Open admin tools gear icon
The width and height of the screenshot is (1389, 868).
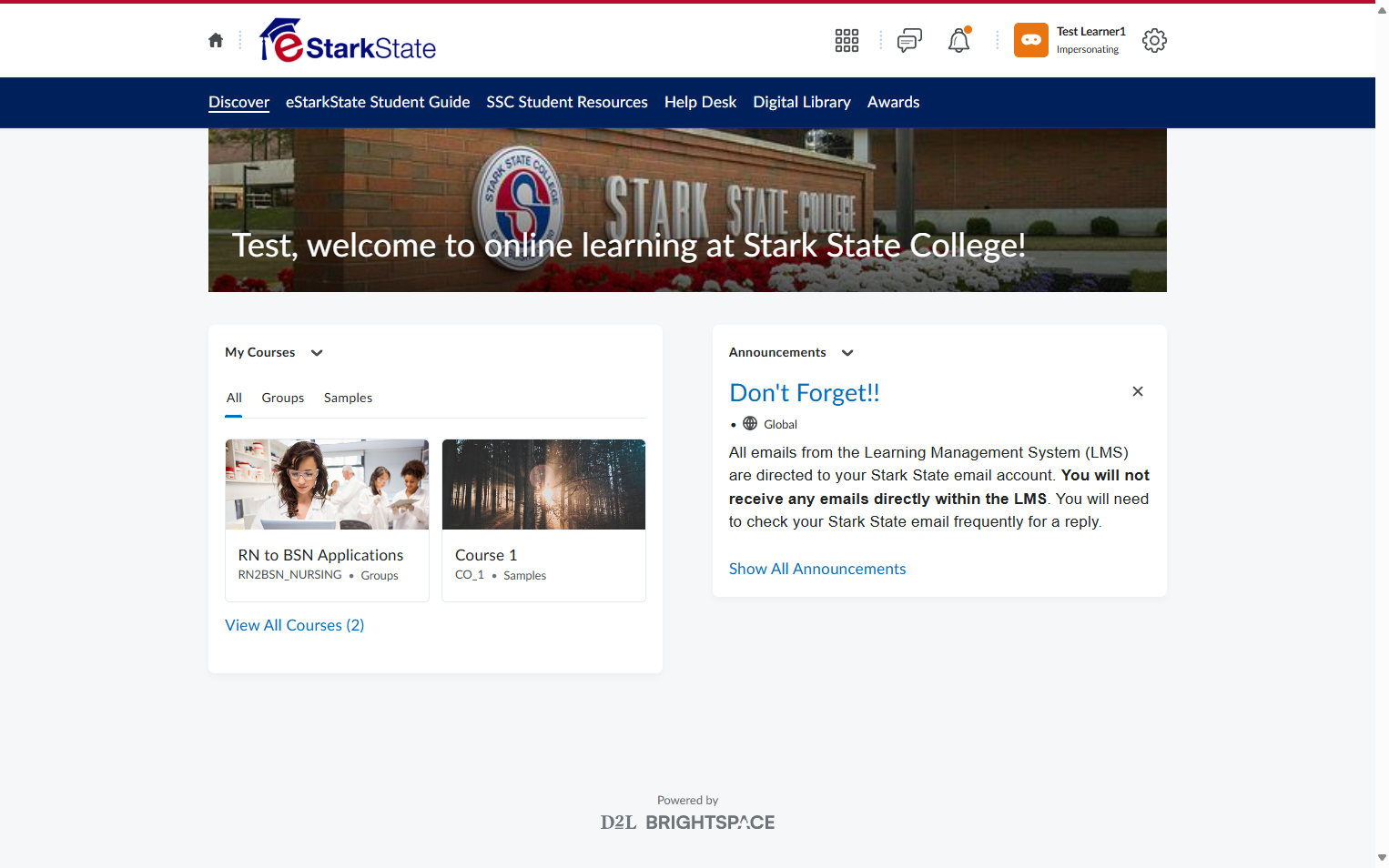click(x=1154, y=40)
